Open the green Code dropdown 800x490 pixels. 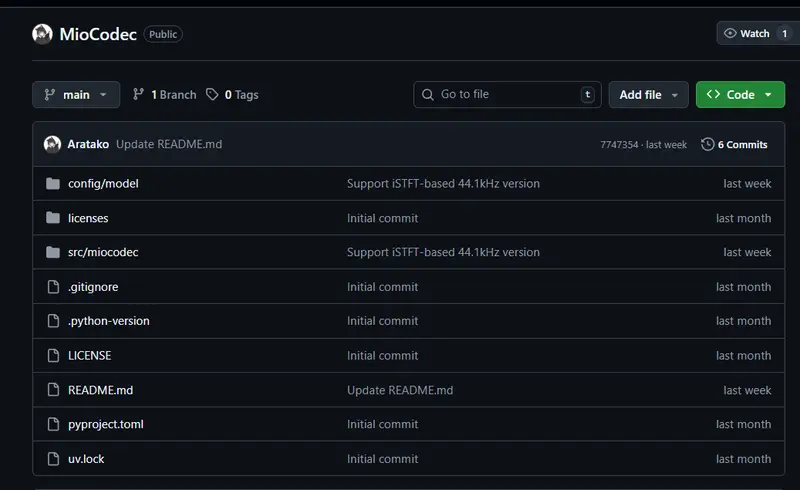tap(740, 95)
